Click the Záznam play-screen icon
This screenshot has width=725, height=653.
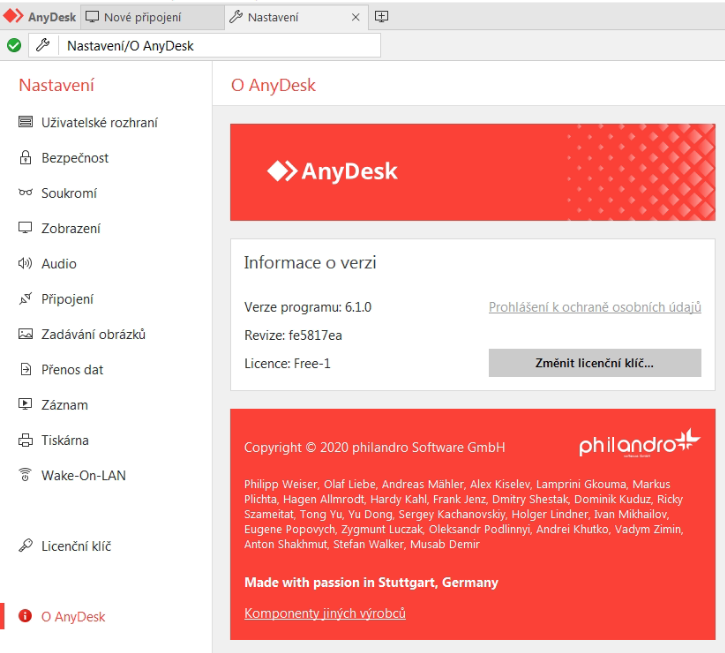point(25,404)
